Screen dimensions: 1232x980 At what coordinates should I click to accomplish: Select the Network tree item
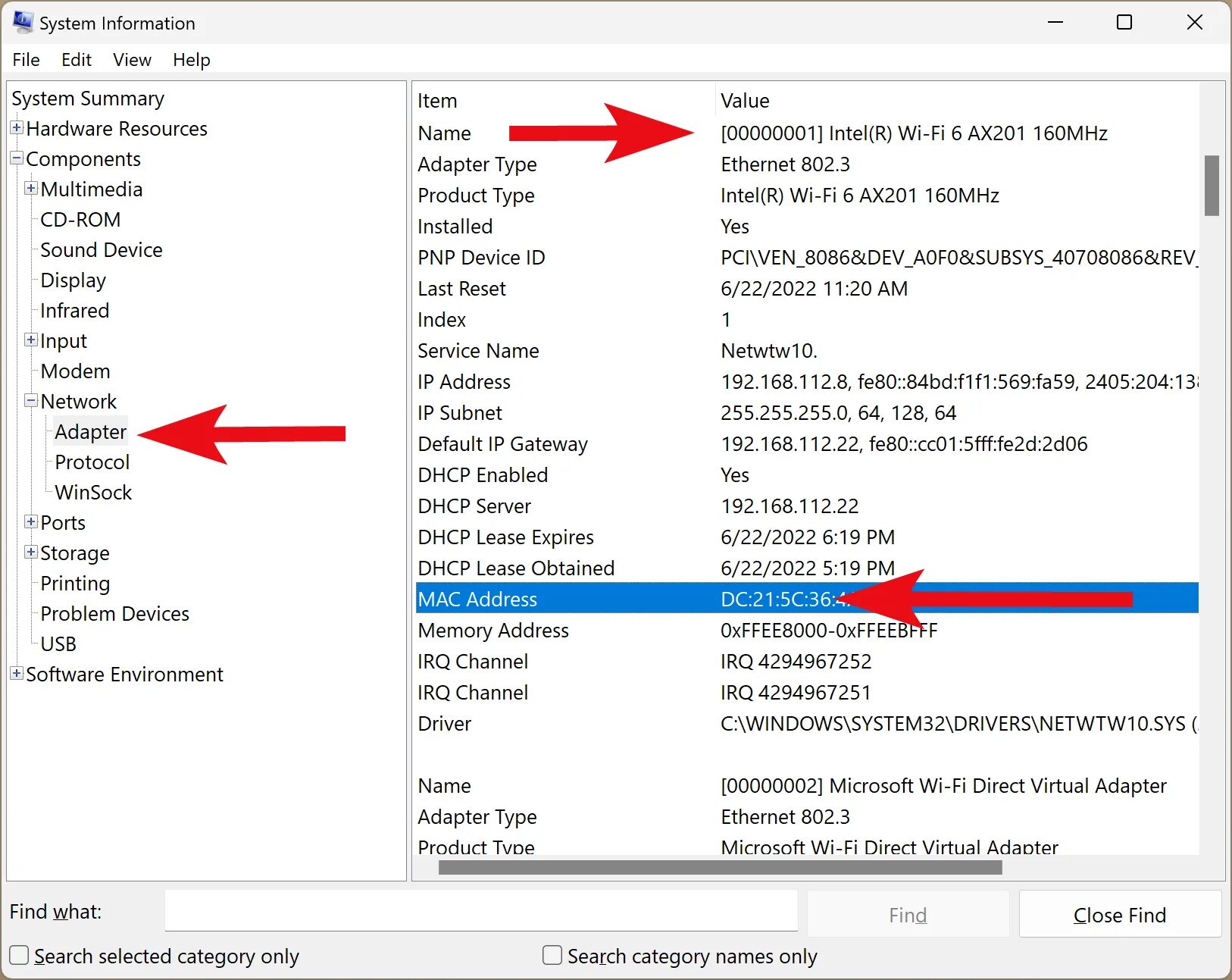tap(79, 402)
